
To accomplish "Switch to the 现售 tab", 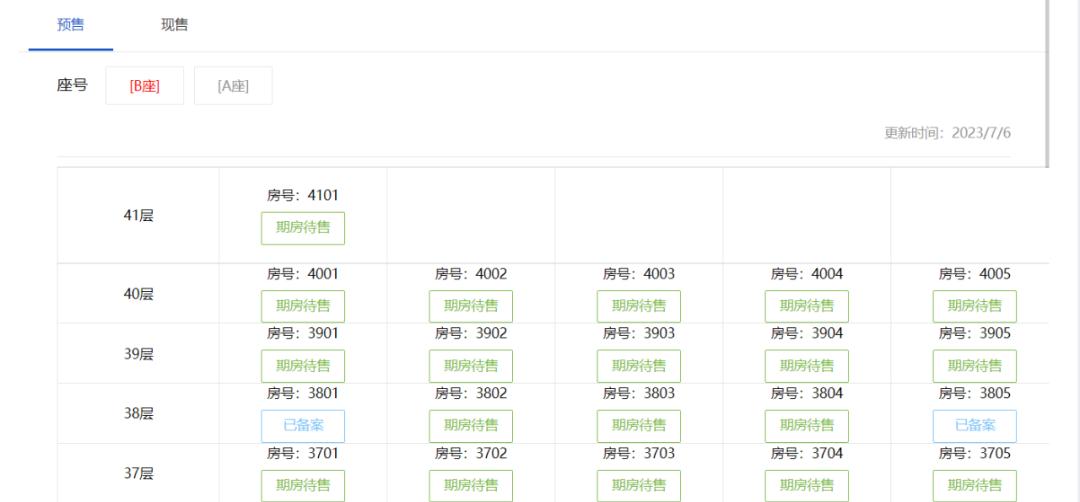I will click(x=174, y=25).
